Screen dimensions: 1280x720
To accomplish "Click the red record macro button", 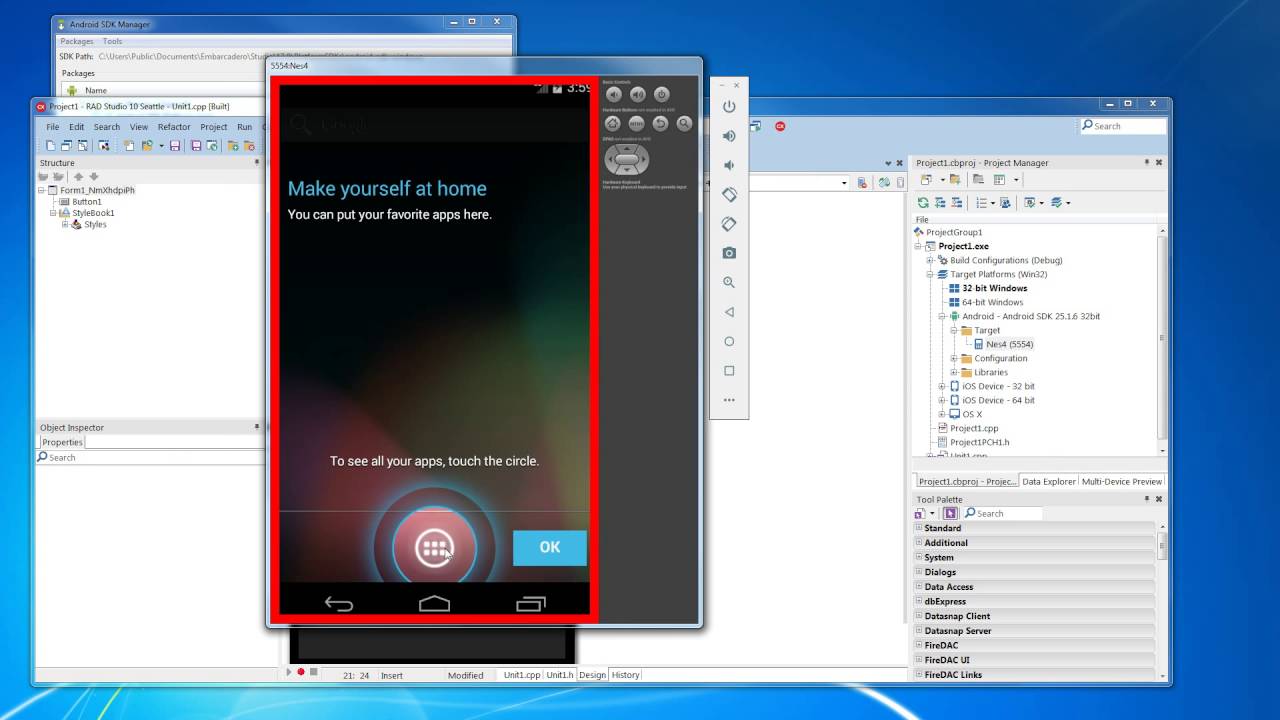I will (300, 672).
